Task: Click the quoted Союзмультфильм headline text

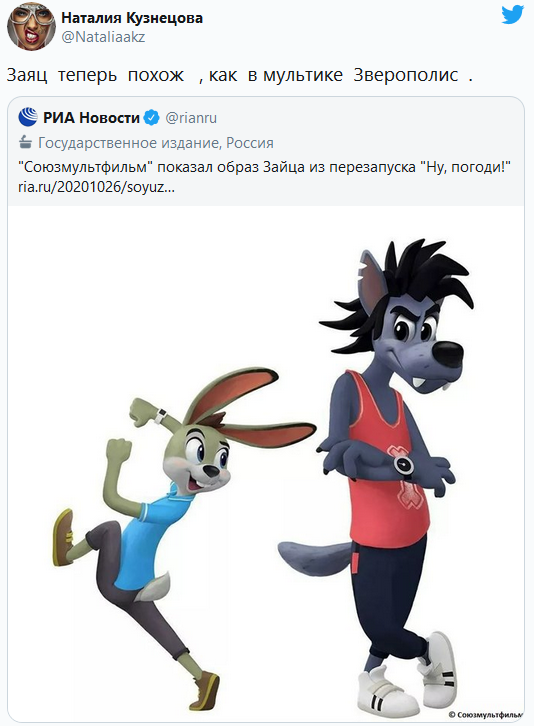Action: 264,167
